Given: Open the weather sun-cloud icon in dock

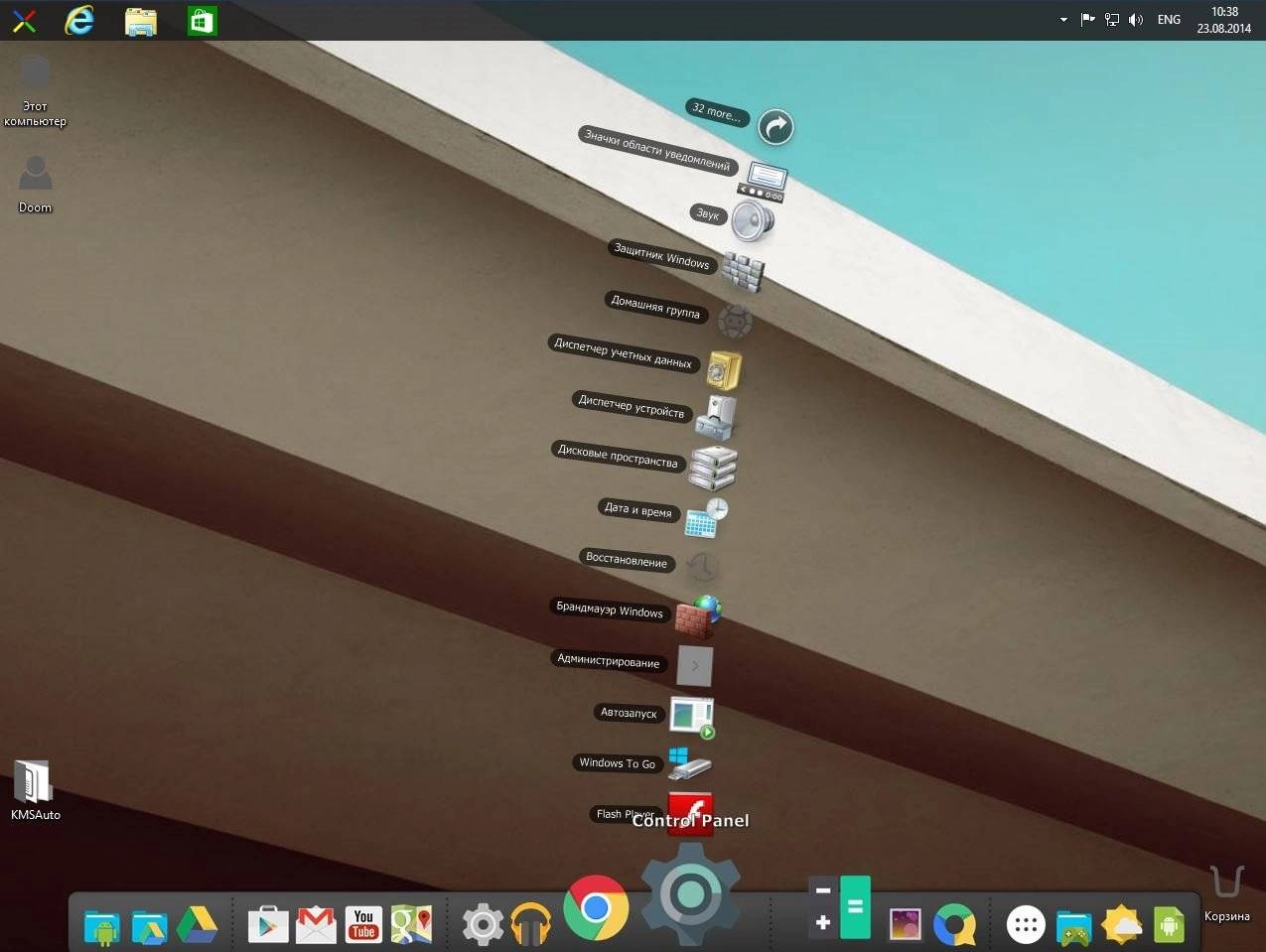Looking at the screenshot, I should 1121,924.
